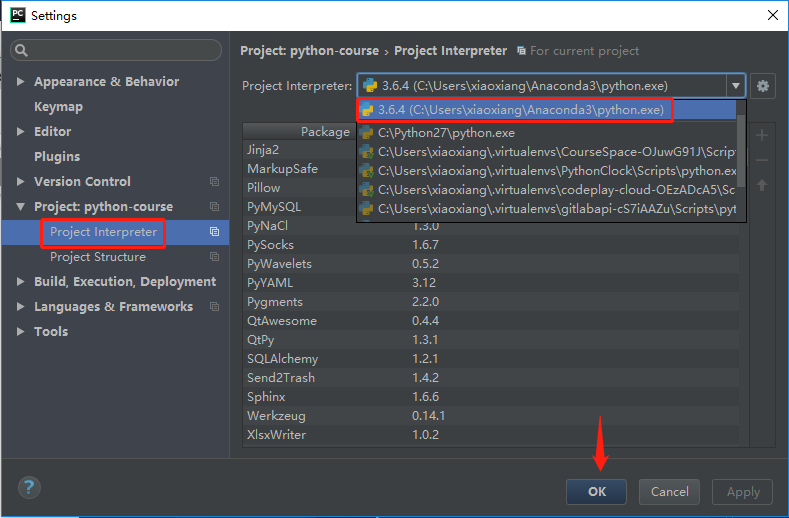Click the Apply button
Image resolution: width=789 pixels, height=518 pixels.
(743, 492)
